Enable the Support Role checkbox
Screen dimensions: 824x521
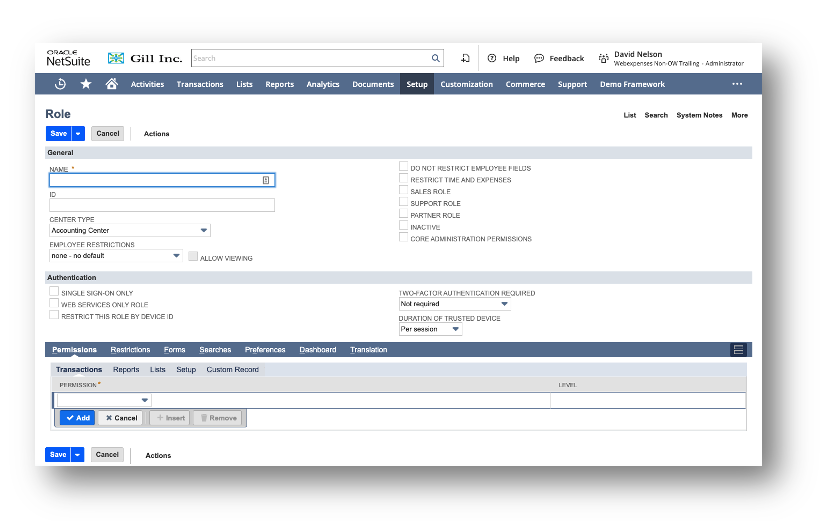(404, 202)
